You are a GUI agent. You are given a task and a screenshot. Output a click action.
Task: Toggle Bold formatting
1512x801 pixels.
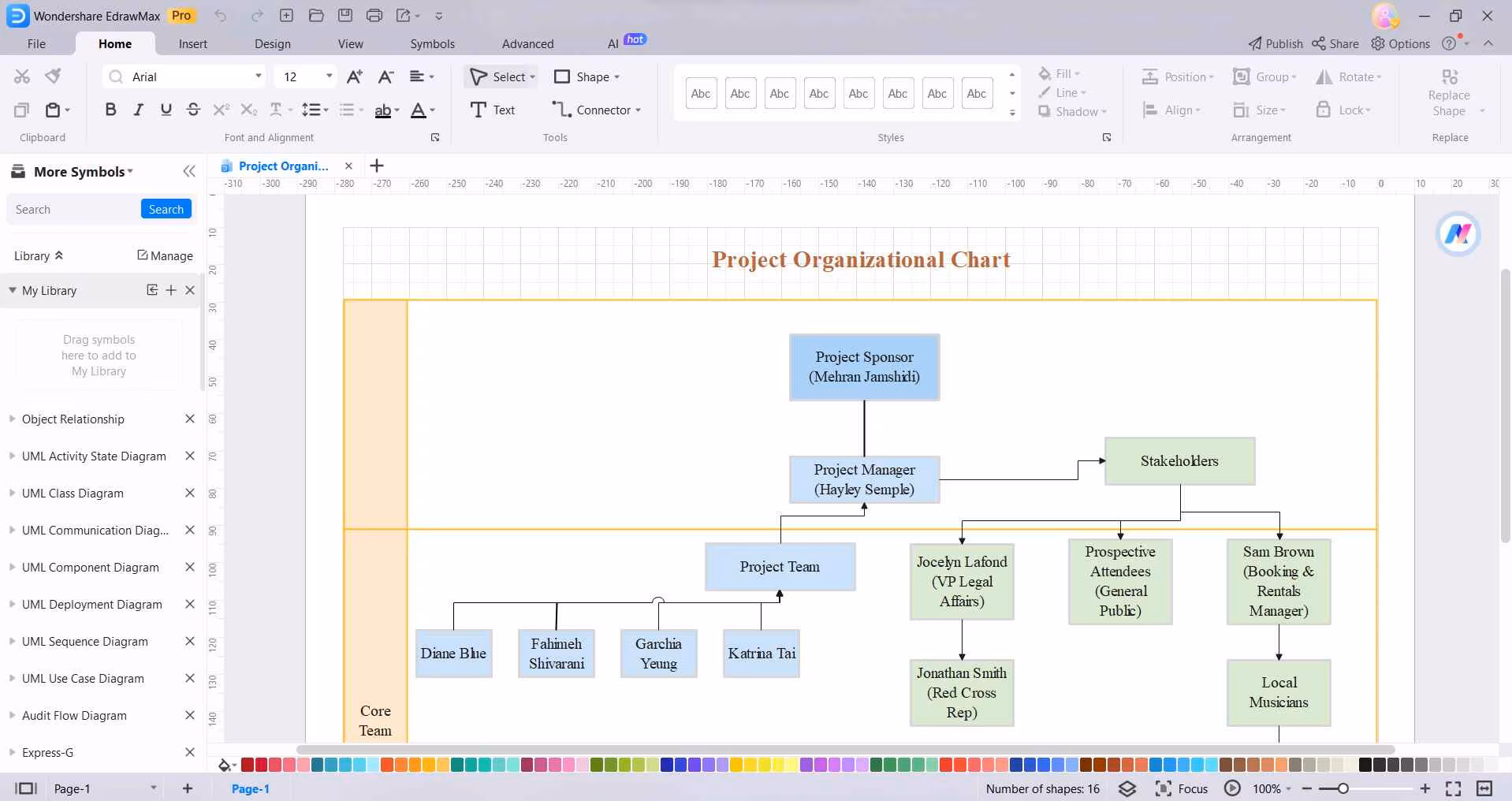[x=110, y=110]
